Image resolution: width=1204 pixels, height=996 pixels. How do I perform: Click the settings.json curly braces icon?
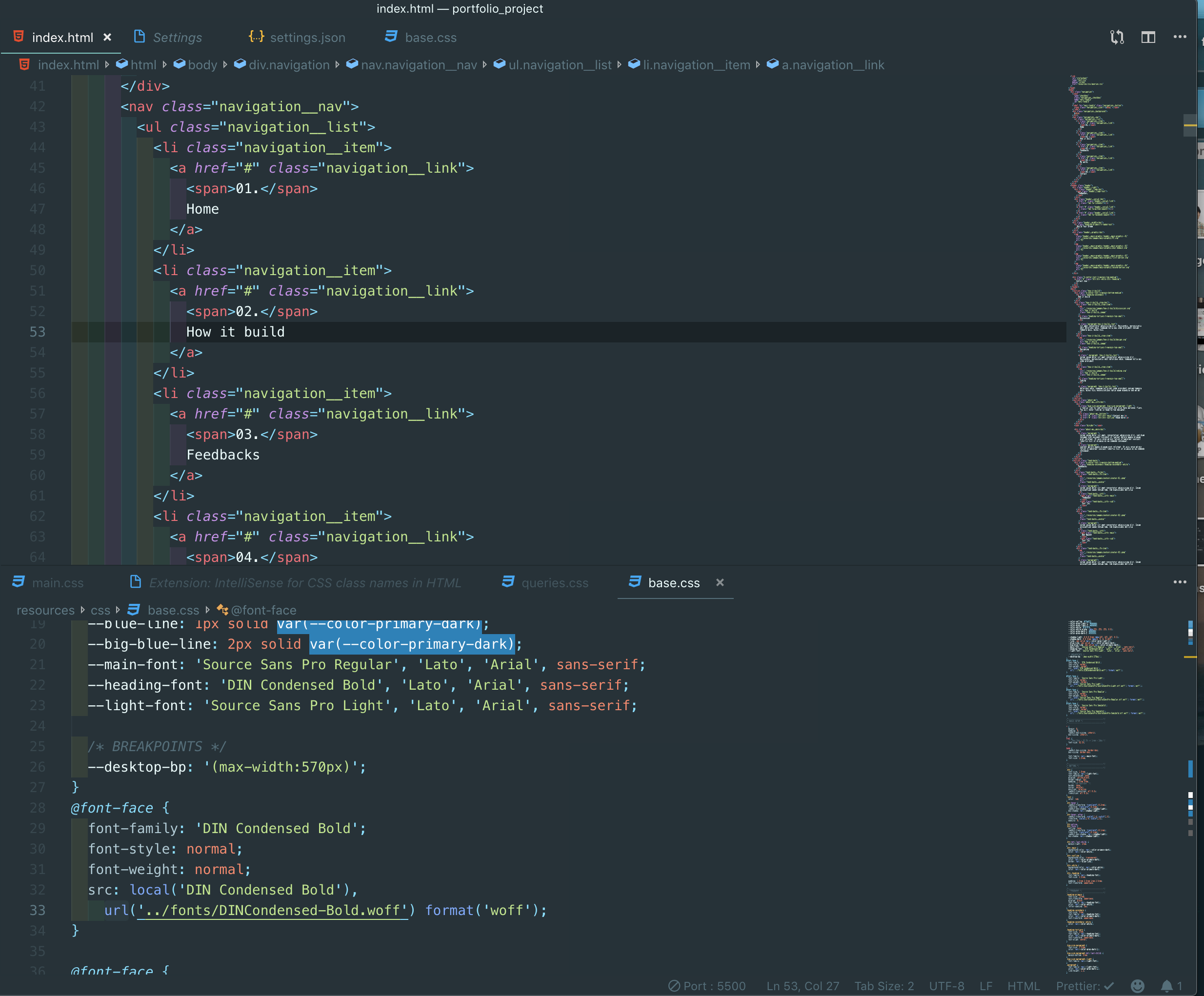(256, 37)
